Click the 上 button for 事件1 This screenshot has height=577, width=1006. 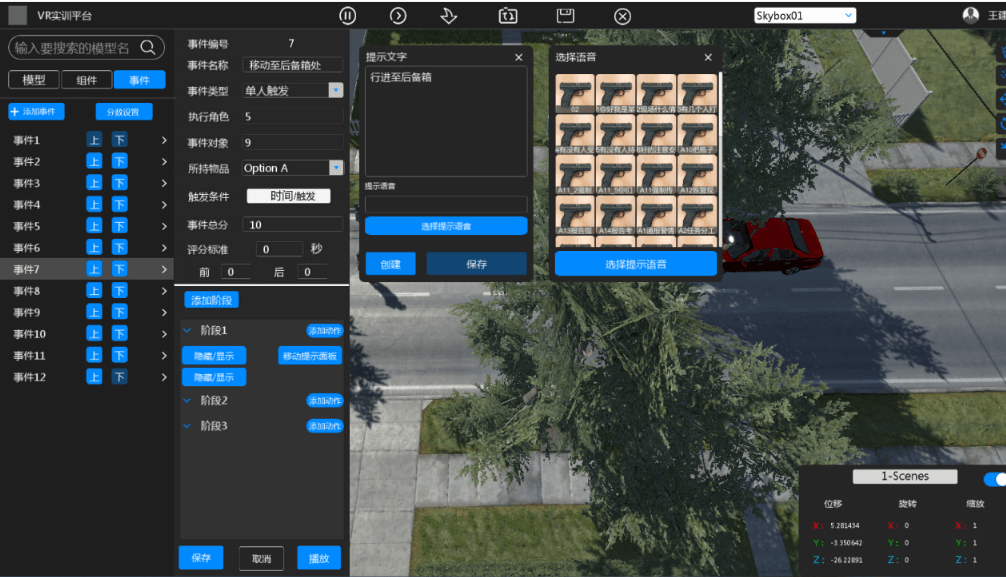coord(94,140)
